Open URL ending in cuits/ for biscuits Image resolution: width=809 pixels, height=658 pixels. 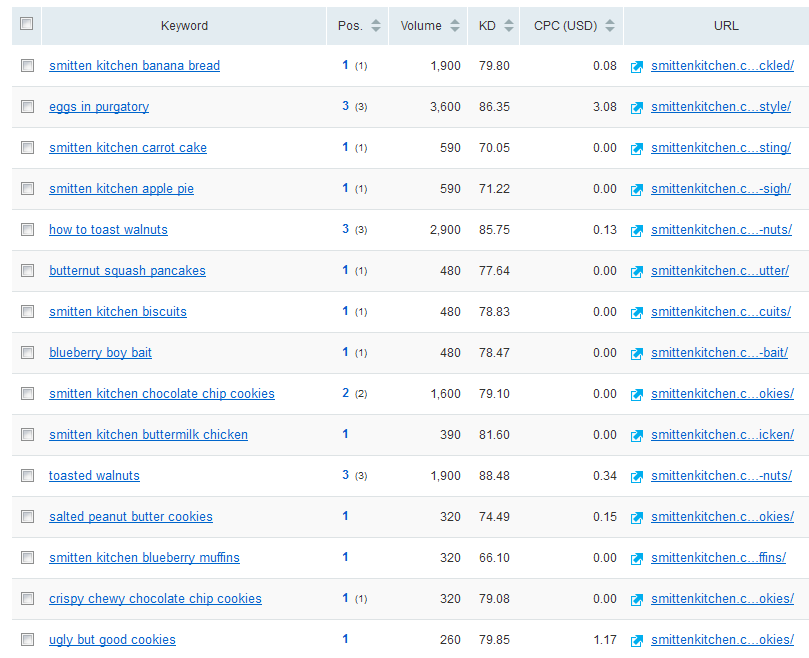721,312
